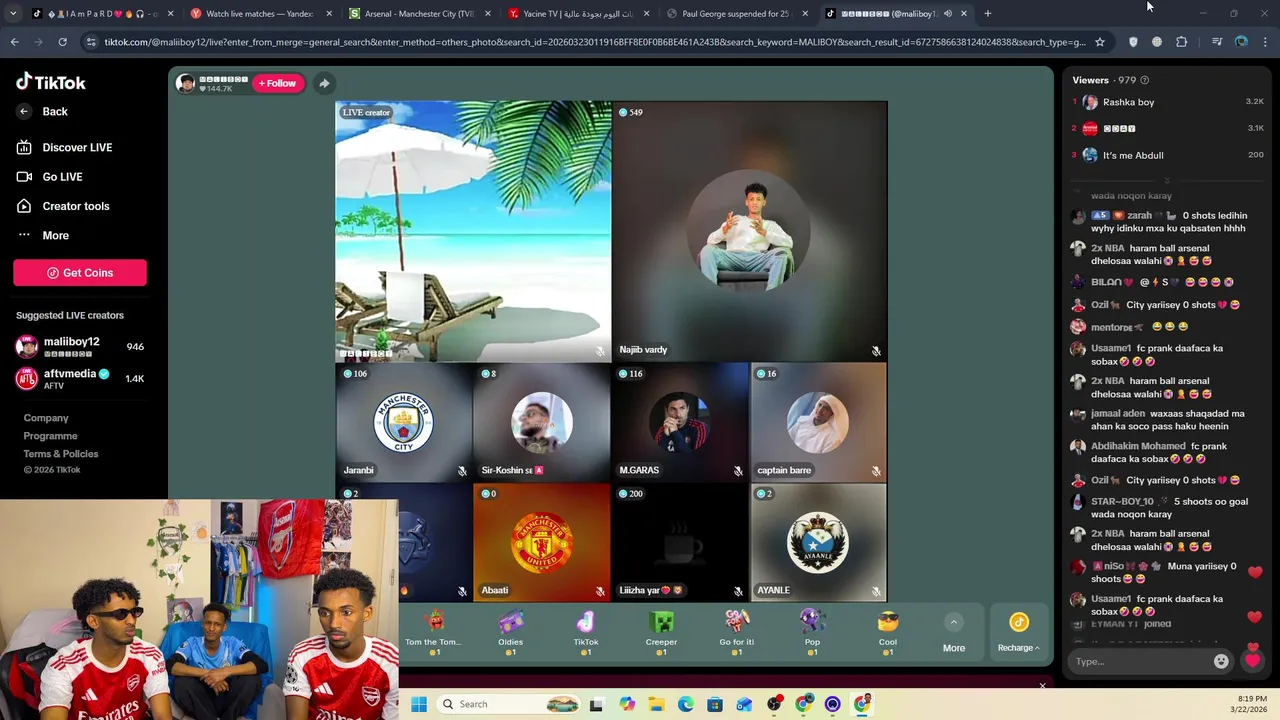Expand More gifts list

tap(954, 633)
